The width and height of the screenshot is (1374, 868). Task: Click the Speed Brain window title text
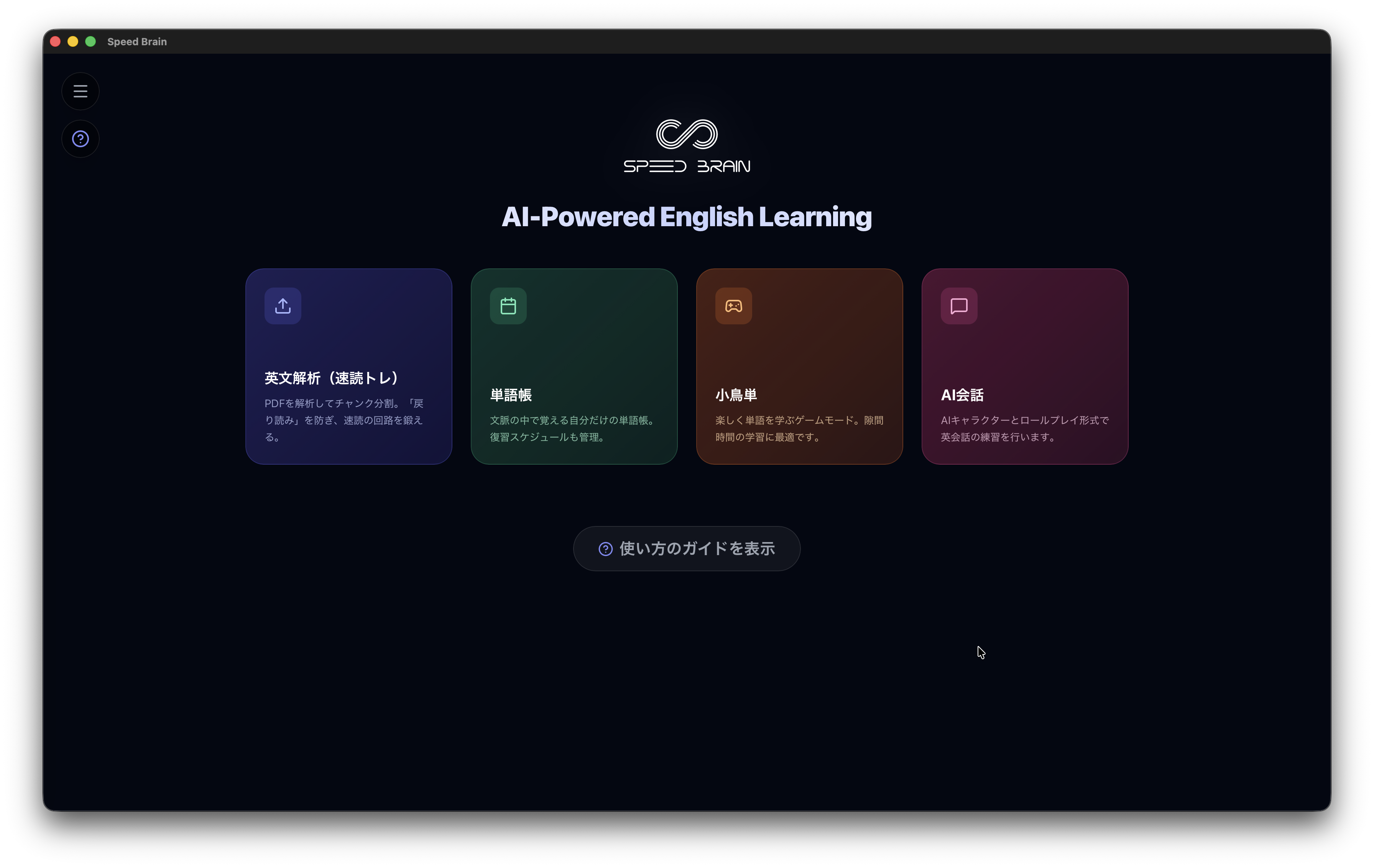137,42
